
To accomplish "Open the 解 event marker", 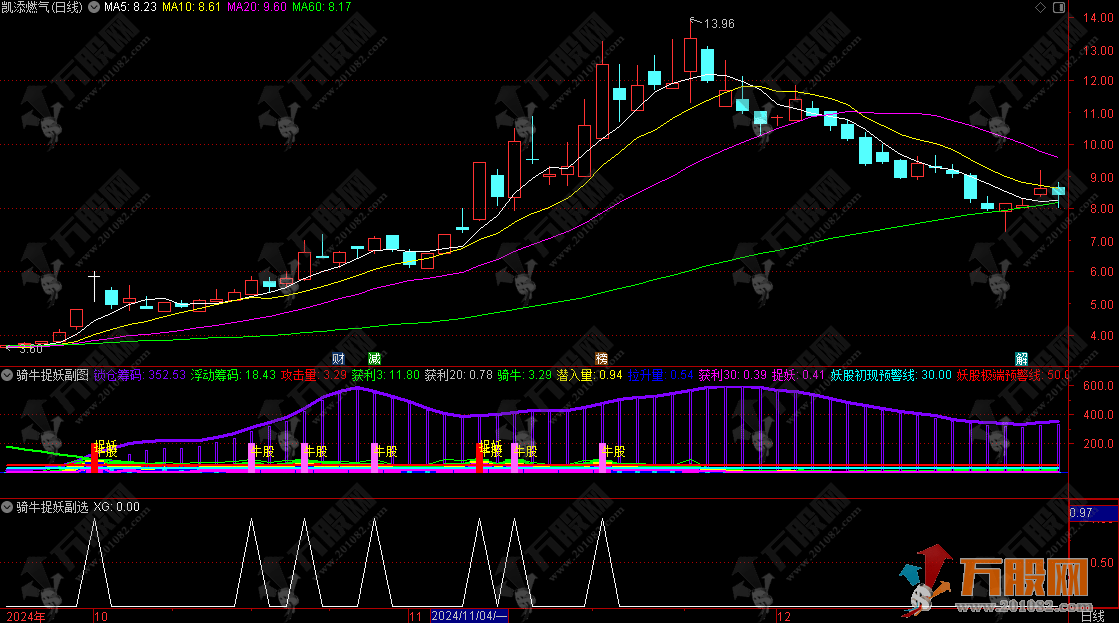I will tap(1021, 358).
